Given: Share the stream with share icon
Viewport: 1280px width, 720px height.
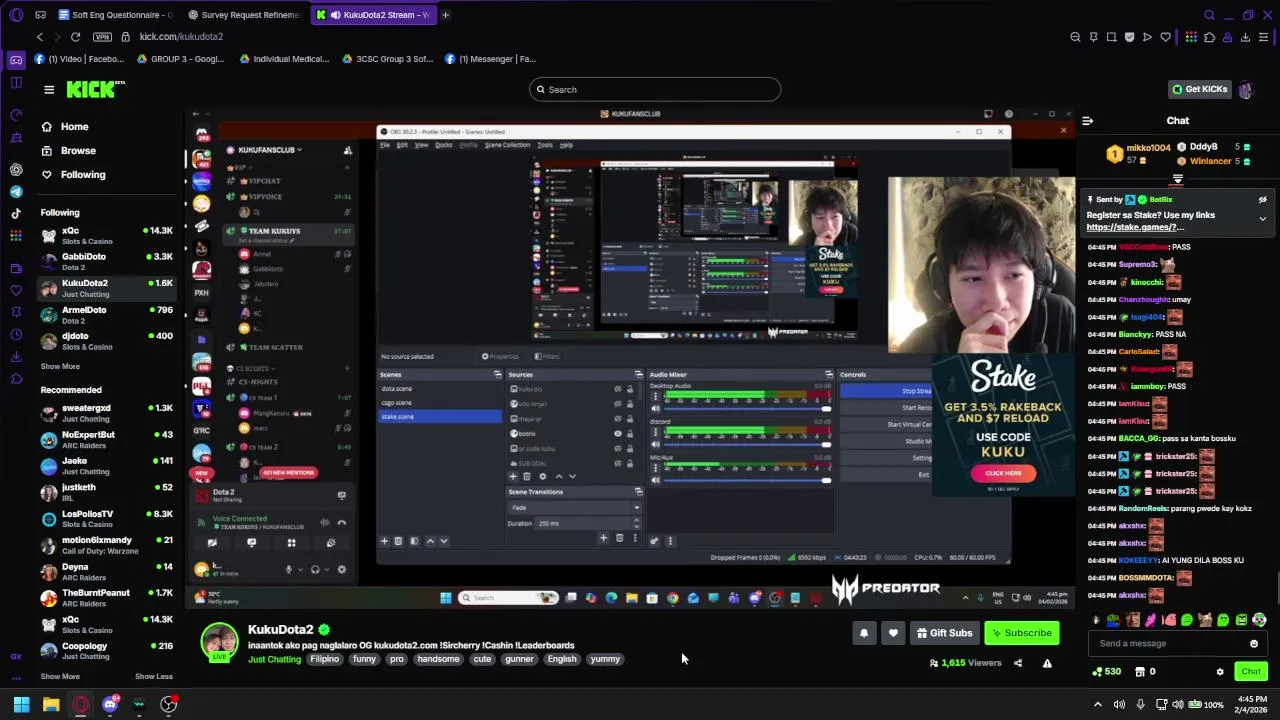Looking at the screenshot, I should [1018, 663].
